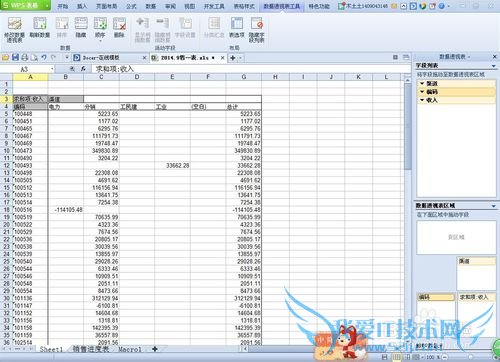Click the vertical scrollbar thumb

point(407,127)
